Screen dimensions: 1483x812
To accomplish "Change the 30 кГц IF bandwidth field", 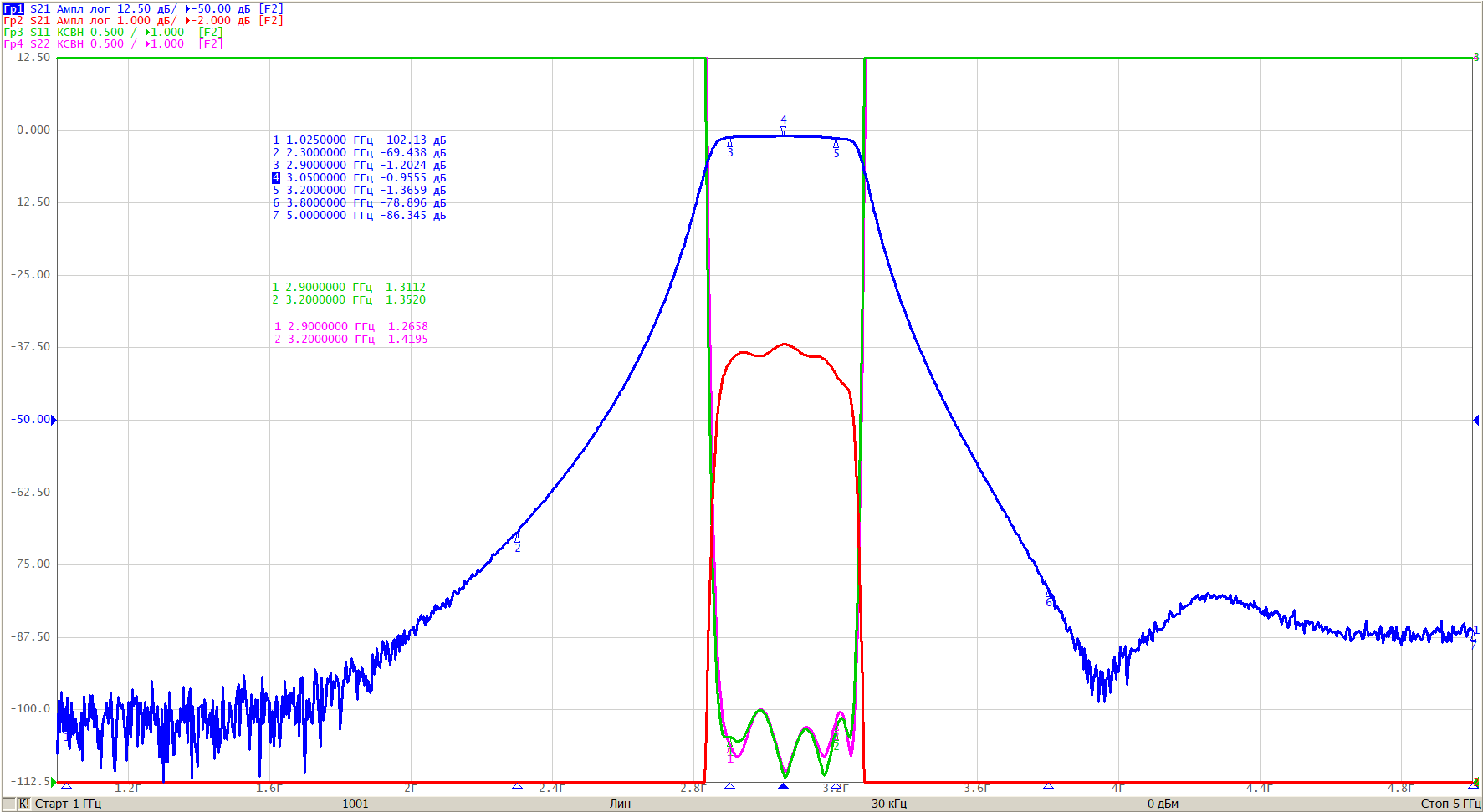I will (889, 804).
